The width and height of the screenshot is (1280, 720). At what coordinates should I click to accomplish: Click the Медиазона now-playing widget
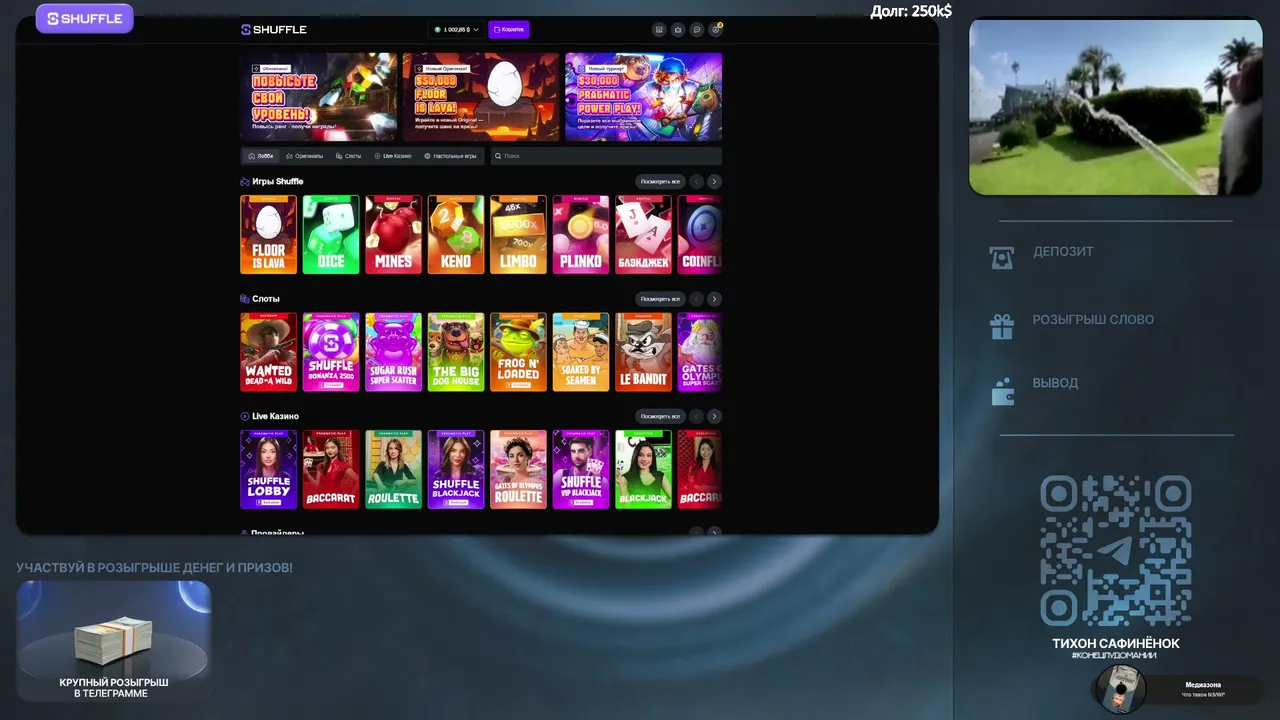(1178, 689)
